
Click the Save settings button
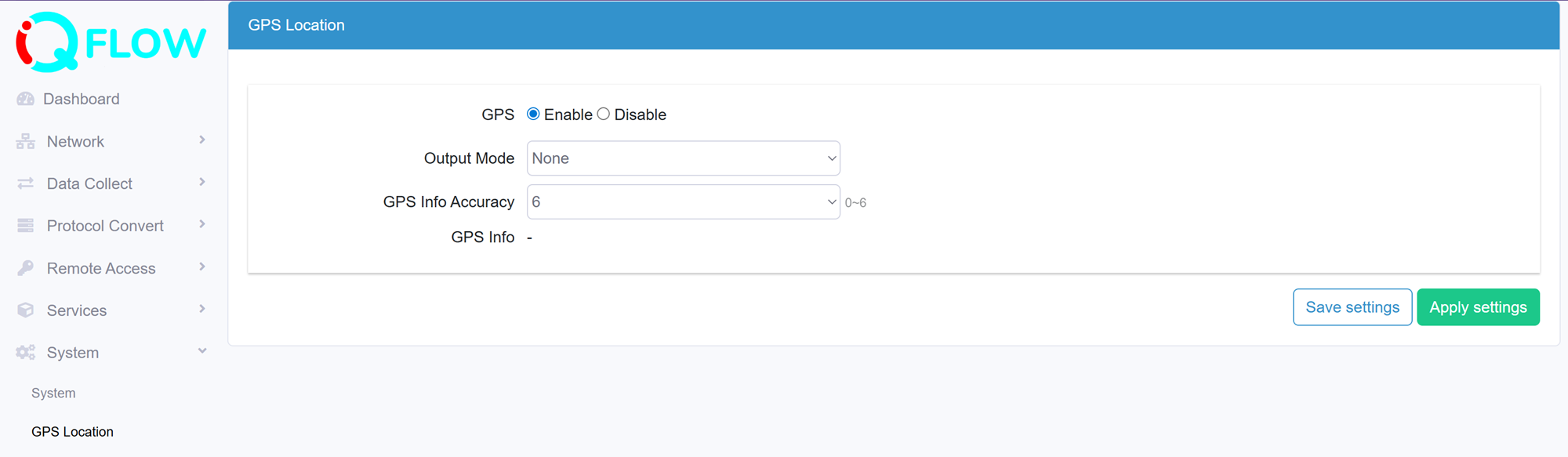click(1352, 307)
